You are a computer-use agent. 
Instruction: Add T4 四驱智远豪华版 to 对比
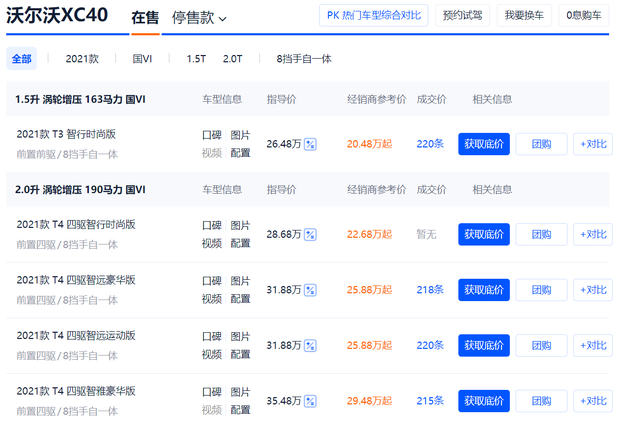593,290
